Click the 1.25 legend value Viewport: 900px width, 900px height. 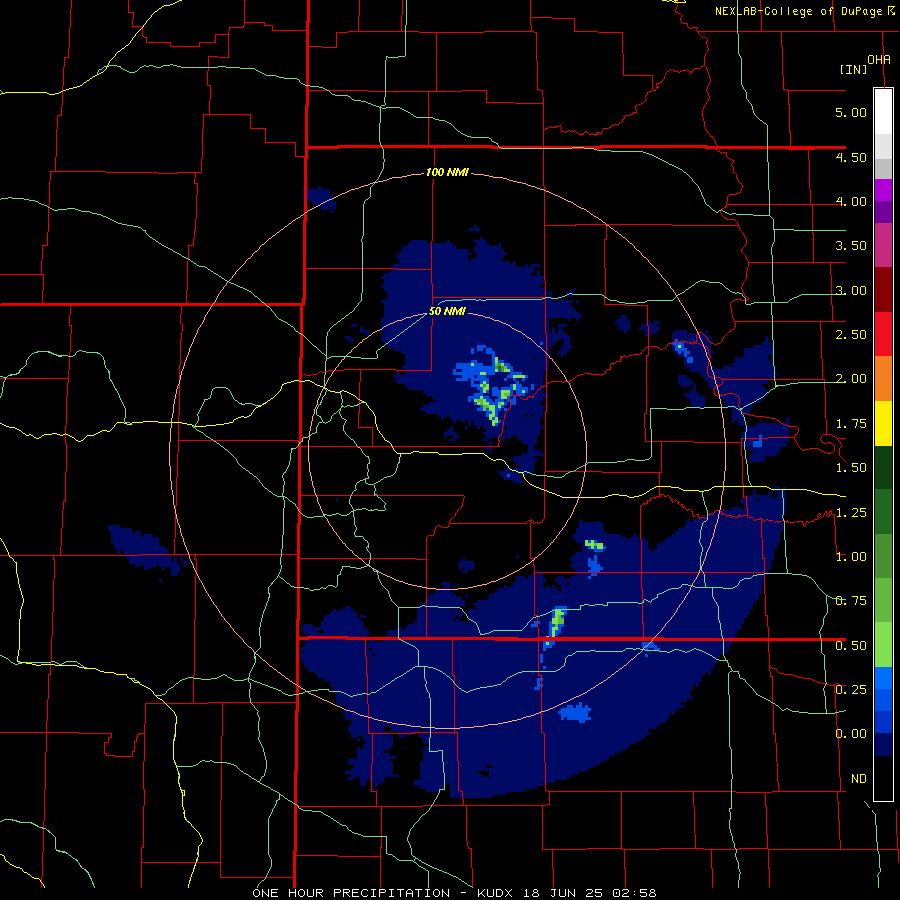(851, 513)
